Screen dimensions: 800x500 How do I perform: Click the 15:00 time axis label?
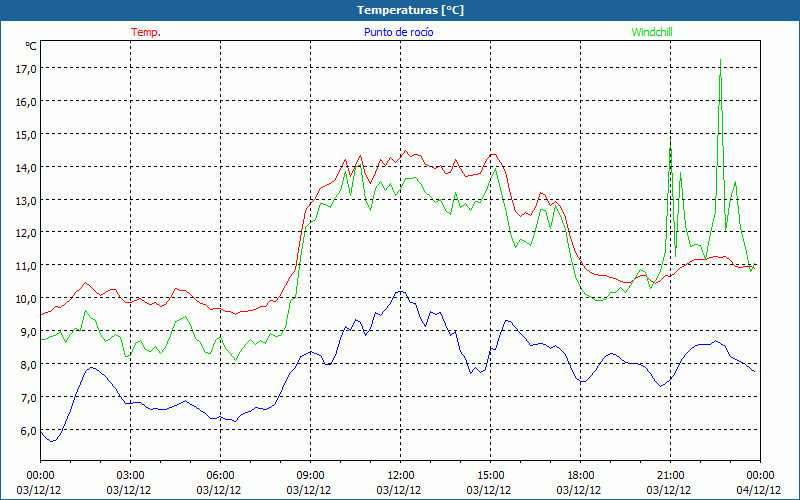491,476
